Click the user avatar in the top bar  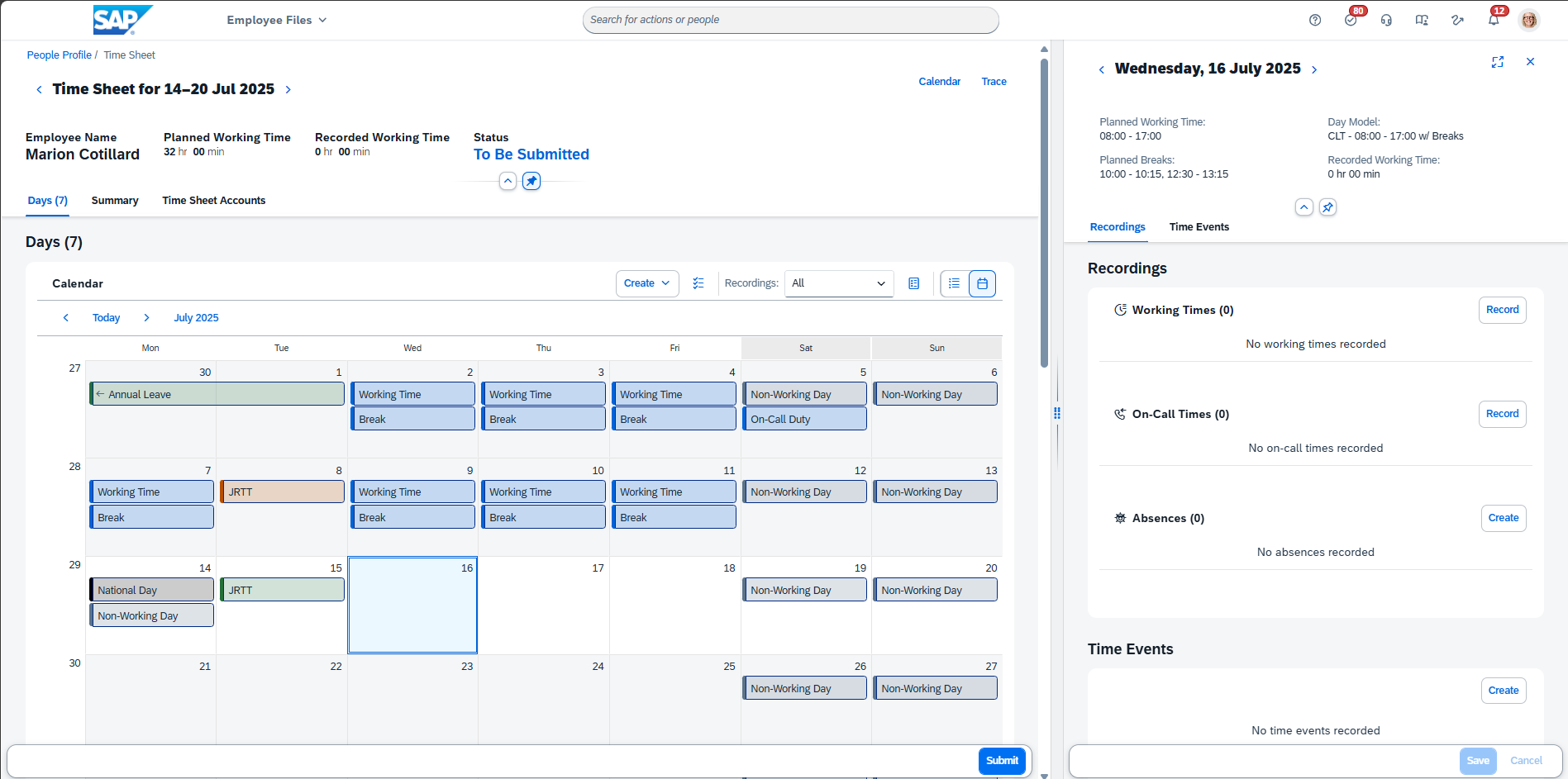(x=1529, y=20)
